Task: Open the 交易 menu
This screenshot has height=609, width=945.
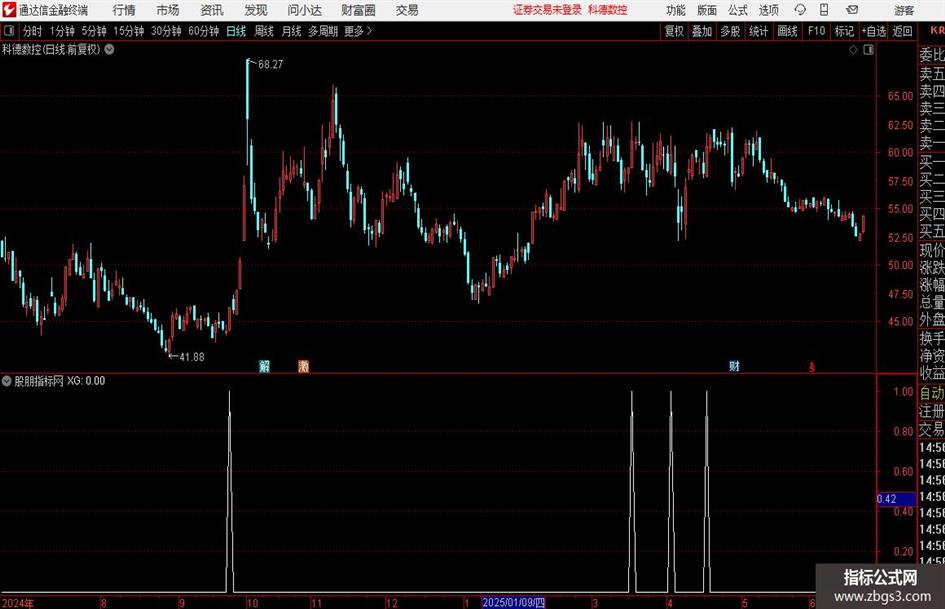Action: 407,10
